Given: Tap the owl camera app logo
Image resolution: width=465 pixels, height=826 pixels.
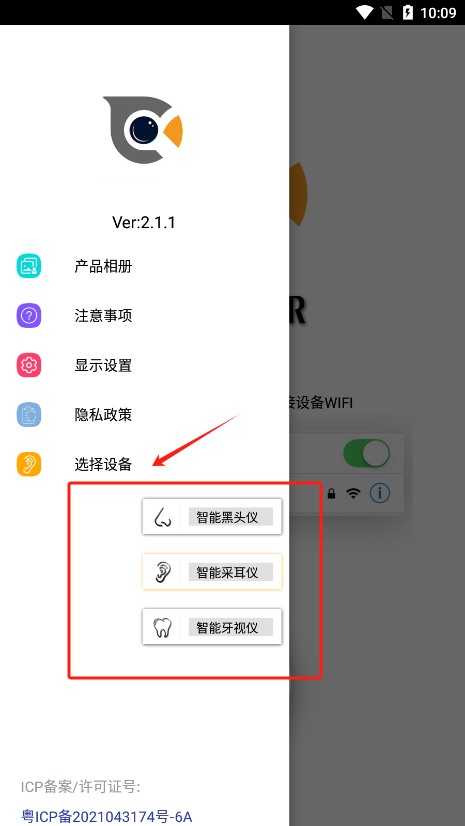Looking at the screenshot, I should pos(143,130).
